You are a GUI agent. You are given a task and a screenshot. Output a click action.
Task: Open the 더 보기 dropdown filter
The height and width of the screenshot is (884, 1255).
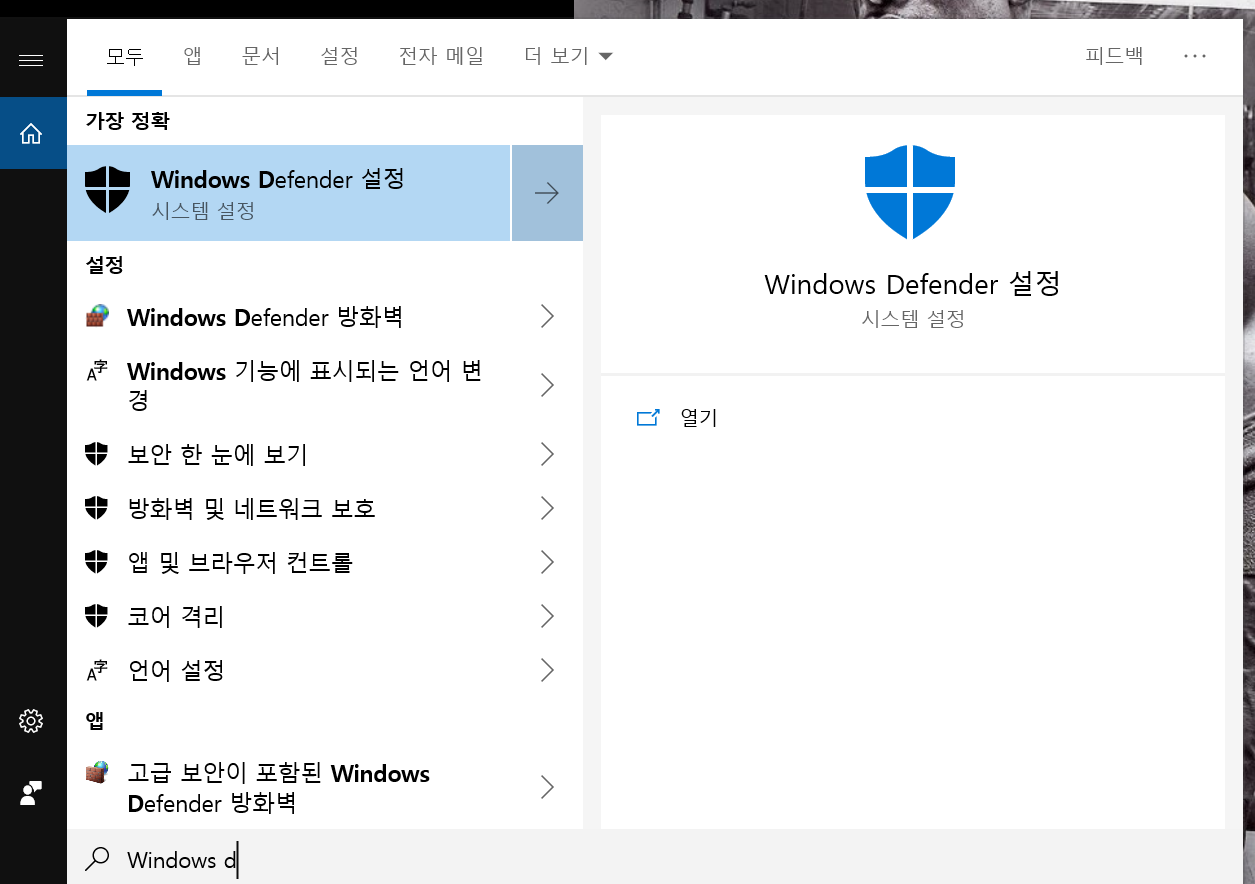pyautogui.click(x=568, y=56)
